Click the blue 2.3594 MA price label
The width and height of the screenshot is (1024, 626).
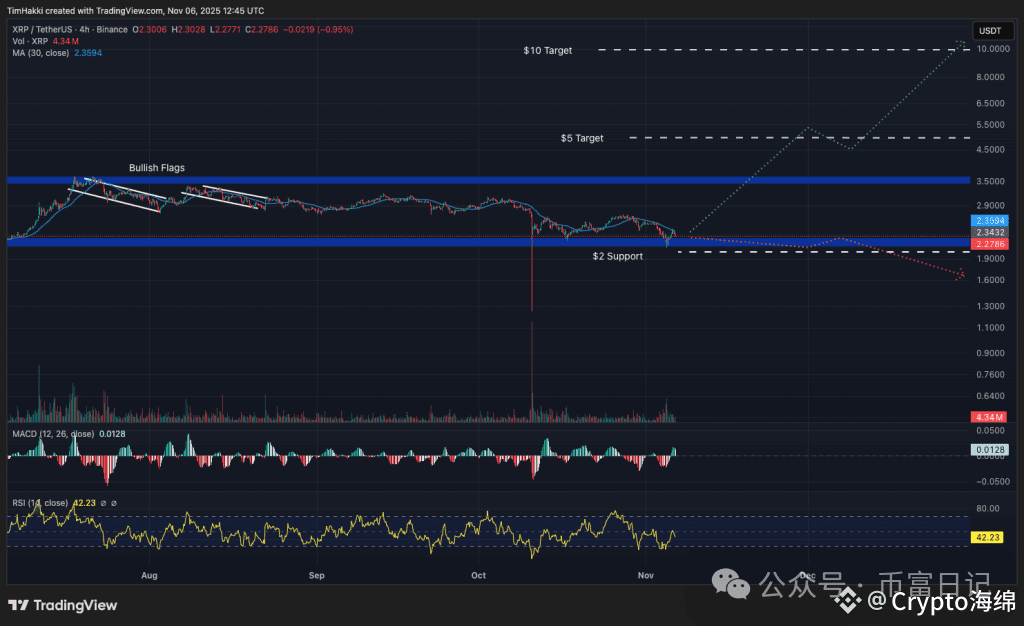coord(988,220)
